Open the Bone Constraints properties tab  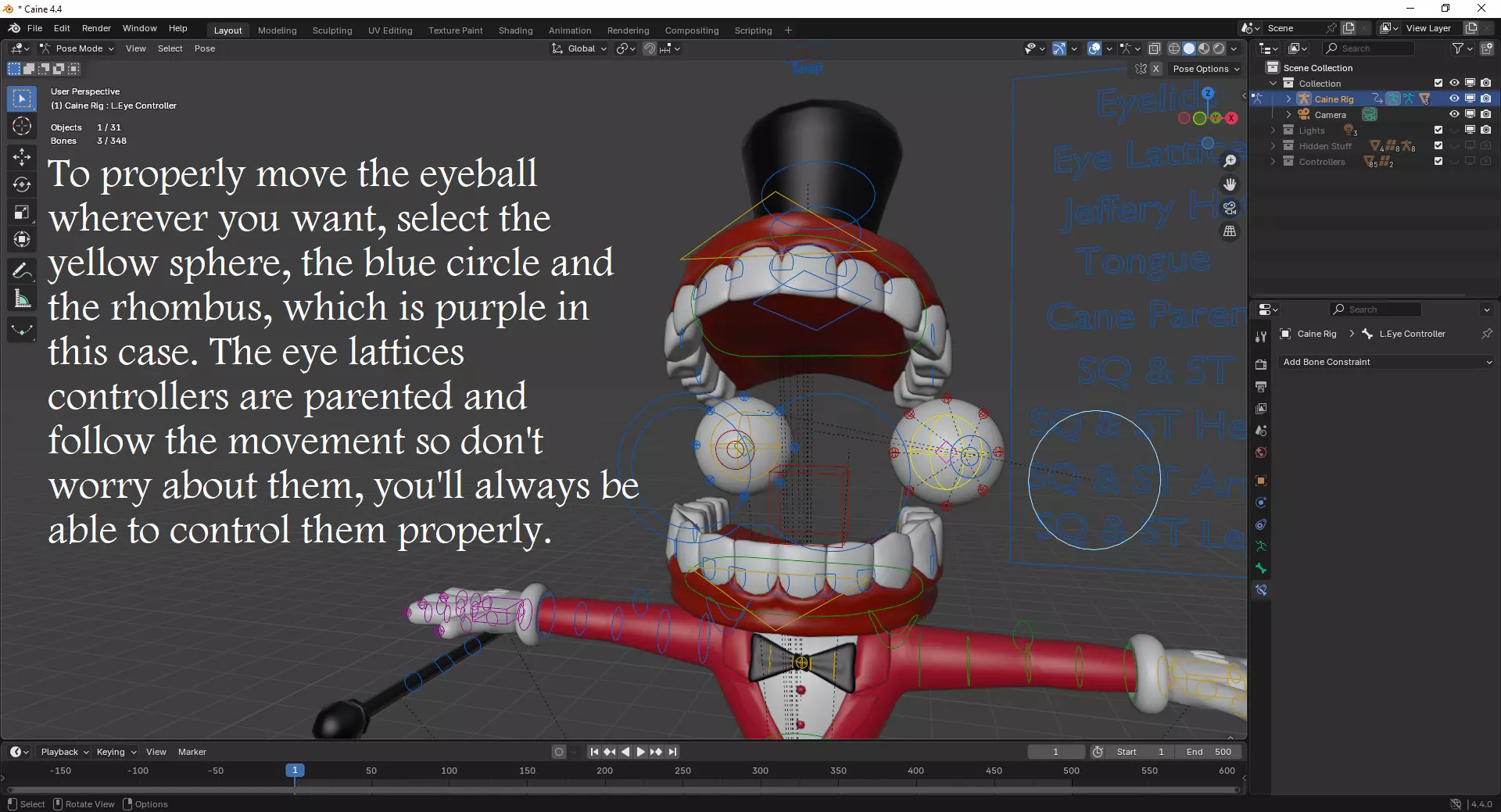pyautogui.click(x=1261, y=590)
